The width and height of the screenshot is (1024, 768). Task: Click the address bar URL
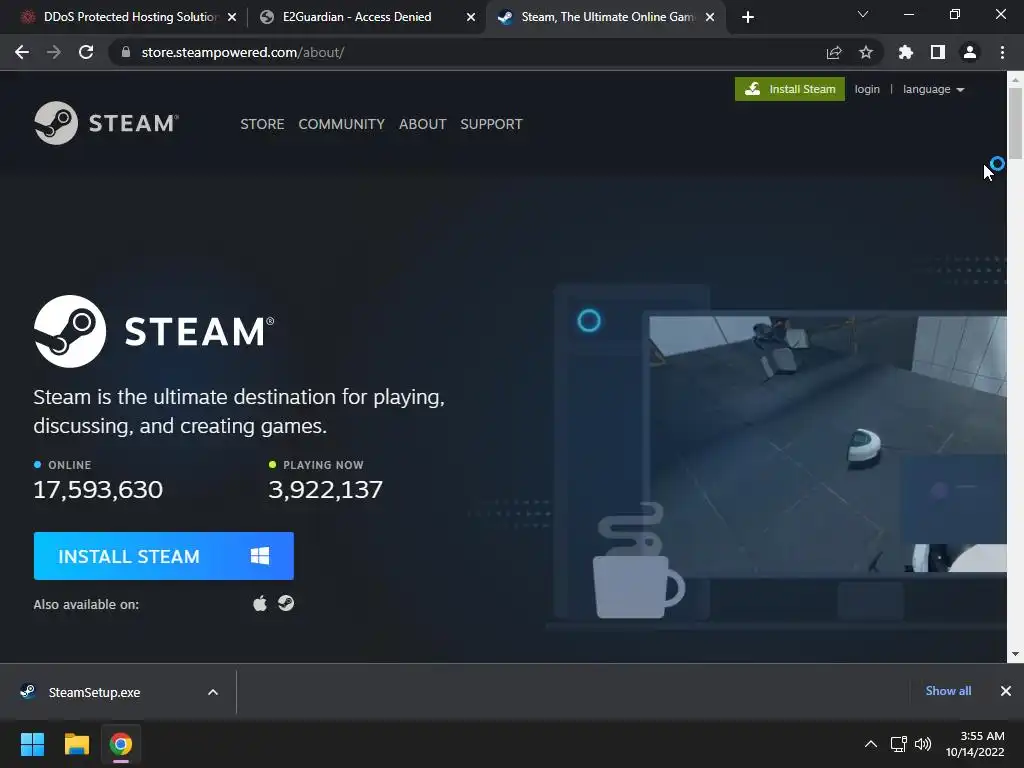pyautogui.click(x=243, y=52)
